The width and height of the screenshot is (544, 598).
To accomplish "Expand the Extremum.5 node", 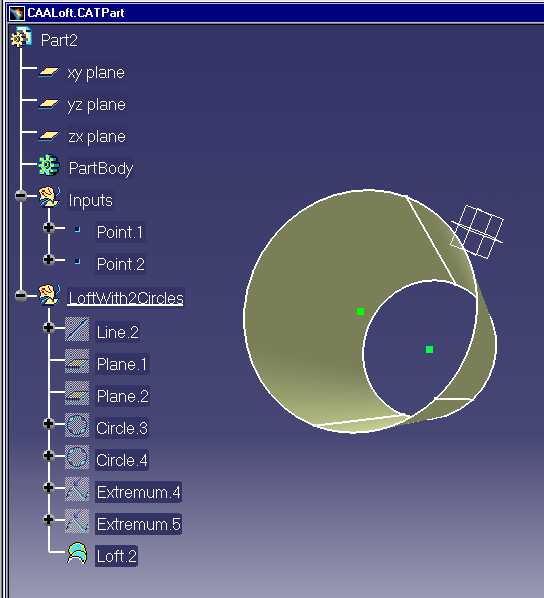I will click(48, 519).
